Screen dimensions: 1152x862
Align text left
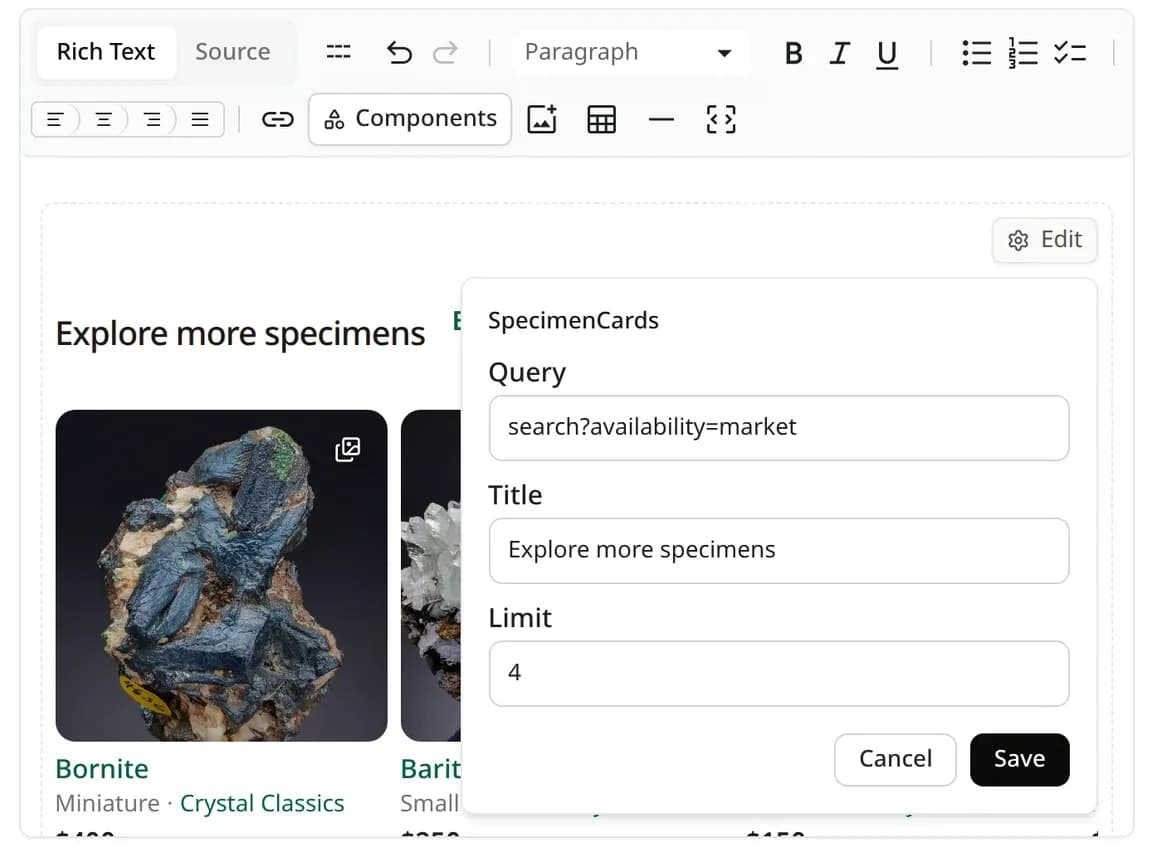(55, 119)
